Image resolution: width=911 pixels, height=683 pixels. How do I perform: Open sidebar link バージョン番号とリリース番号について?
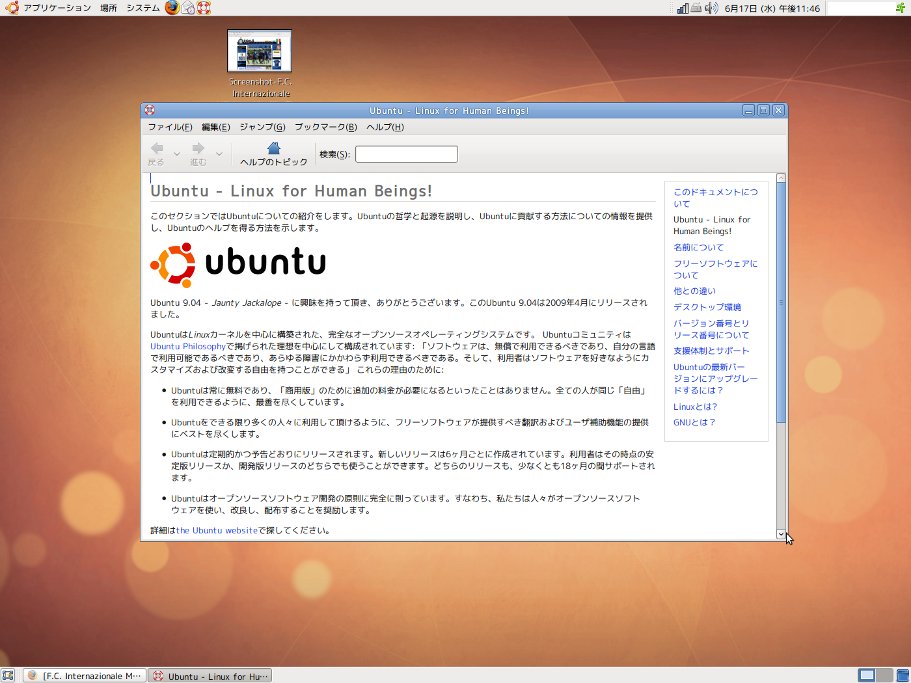tap(711, 329)
